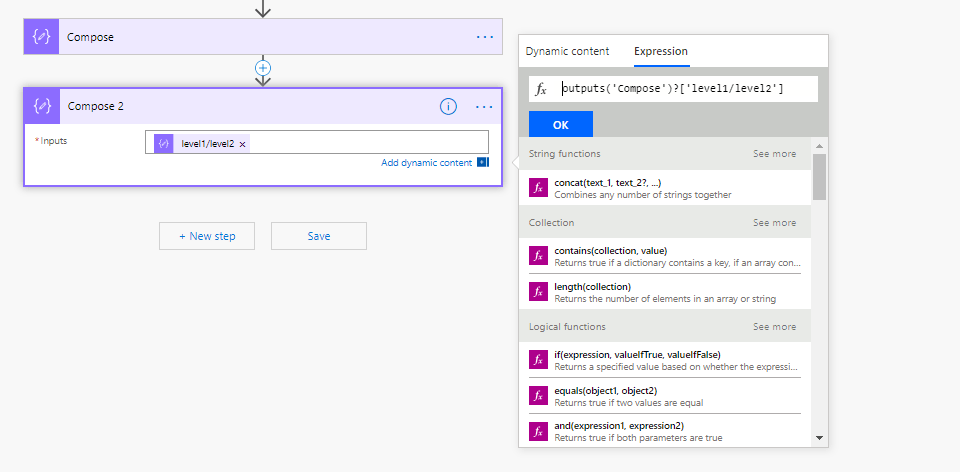Click the OK button in expression panel

point(561,124)
